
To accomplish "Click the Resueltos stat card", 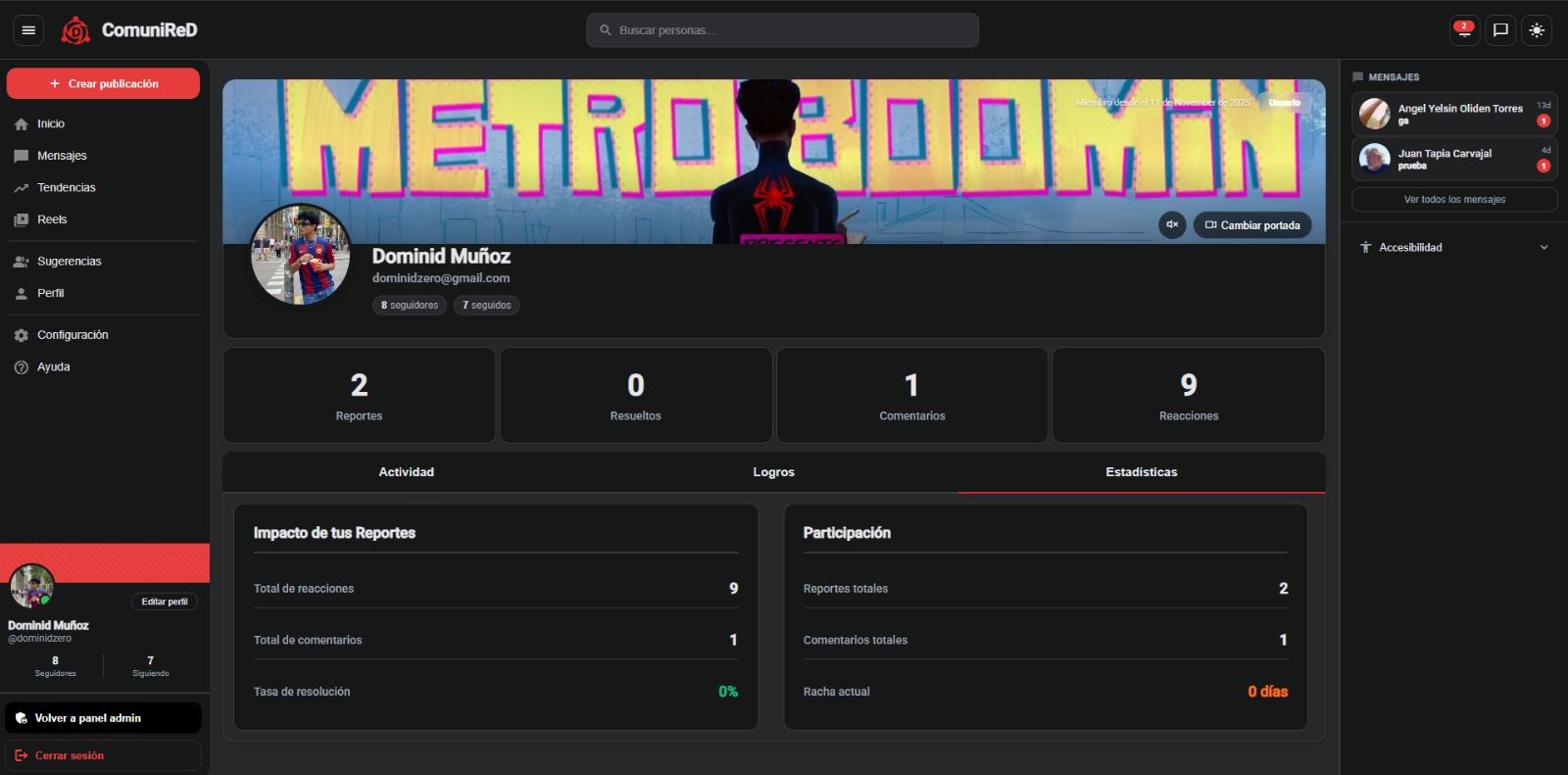I will click(636, 396).
